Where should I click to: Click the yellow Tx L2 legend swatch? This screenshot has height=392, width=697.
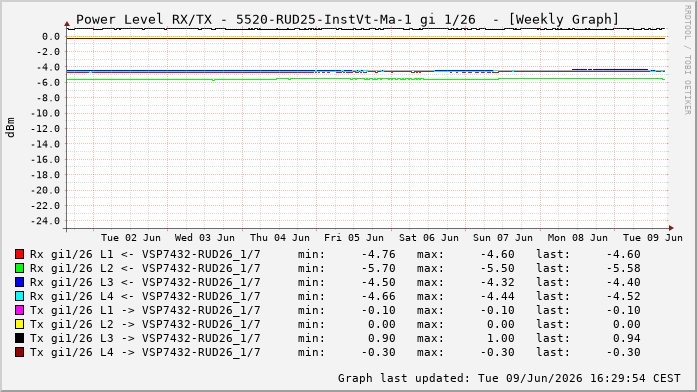click(x=19, y=324)
